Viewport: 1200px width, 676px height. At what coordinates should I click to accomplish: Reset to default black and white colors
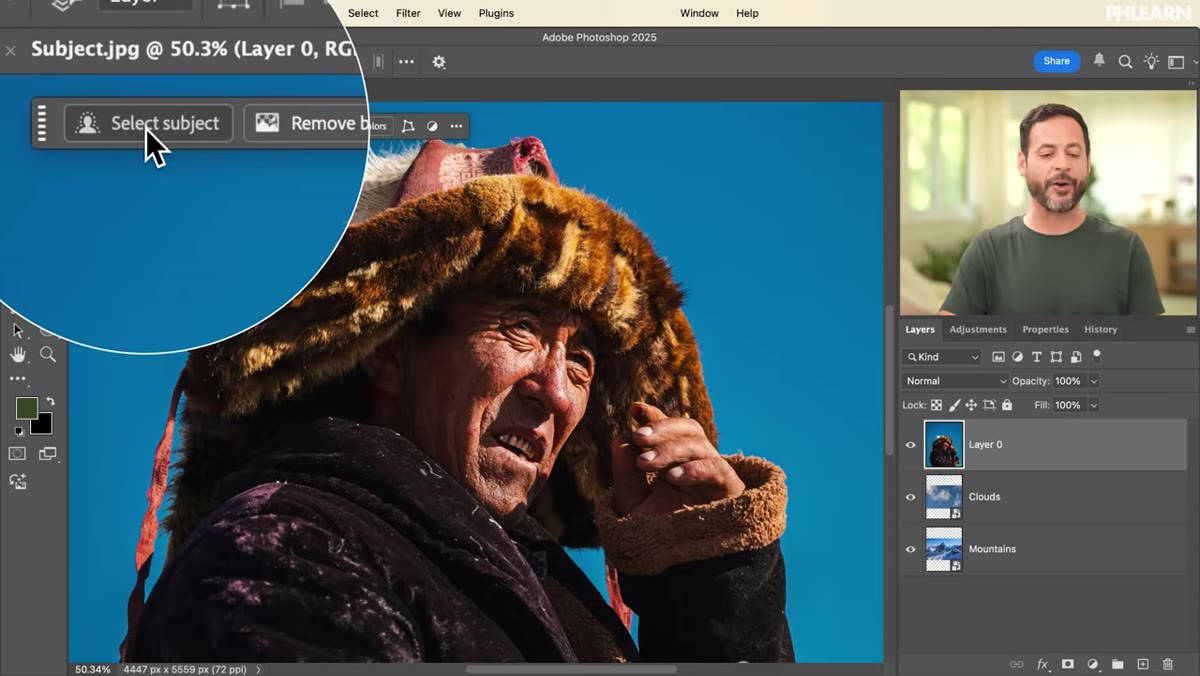point(17,431)
